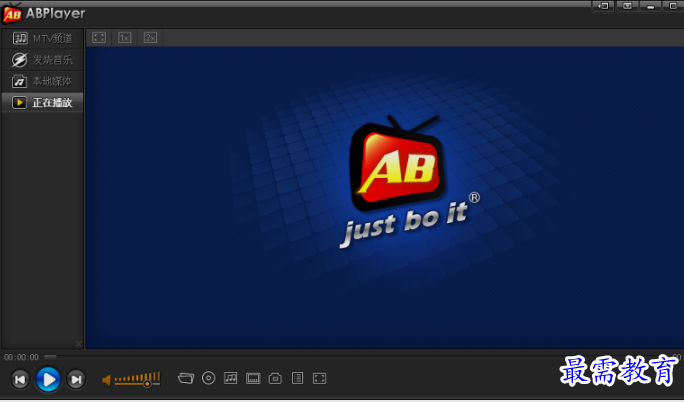The width and height of the screenshot is (684, 402).
Task: Click the ABPlayer logo in the title bar
Action: click(x=12, y=14)
